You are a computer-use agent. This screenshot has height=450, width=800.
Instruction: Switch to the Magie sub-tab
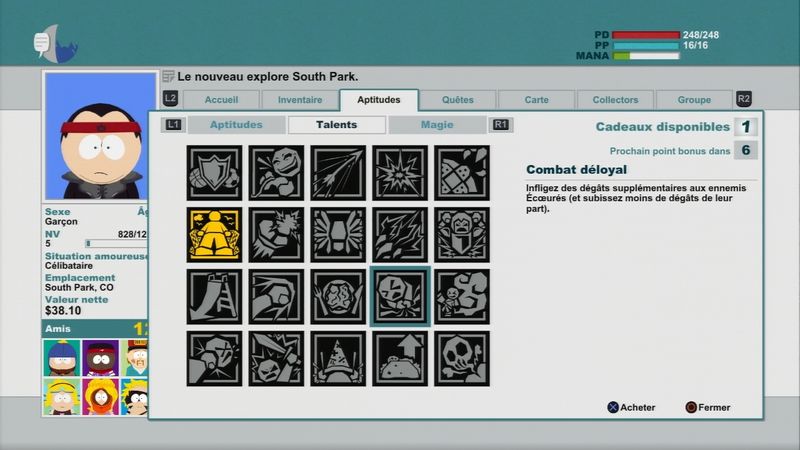(x=437, y=125)
